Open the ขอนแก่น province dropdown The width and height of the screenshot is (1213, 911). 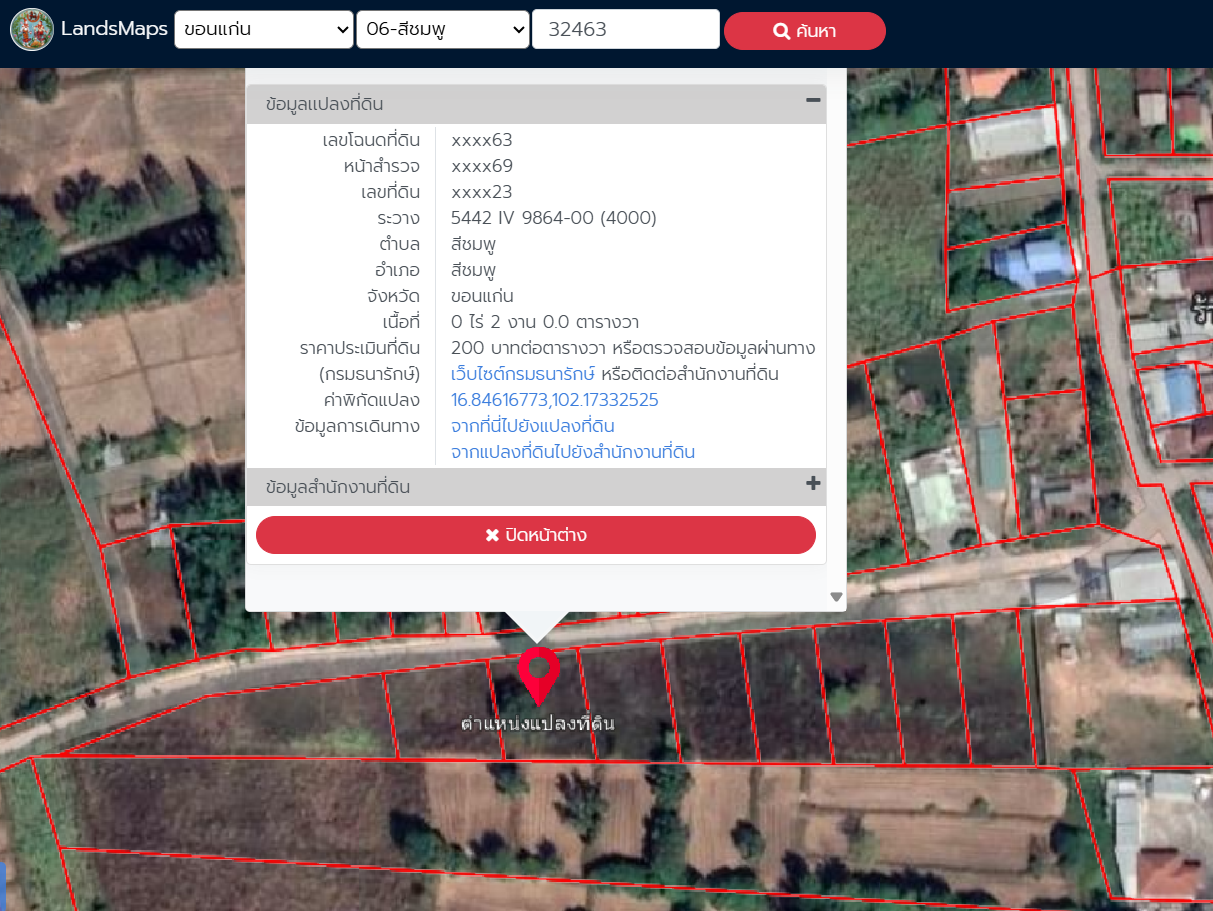[264, 30]
